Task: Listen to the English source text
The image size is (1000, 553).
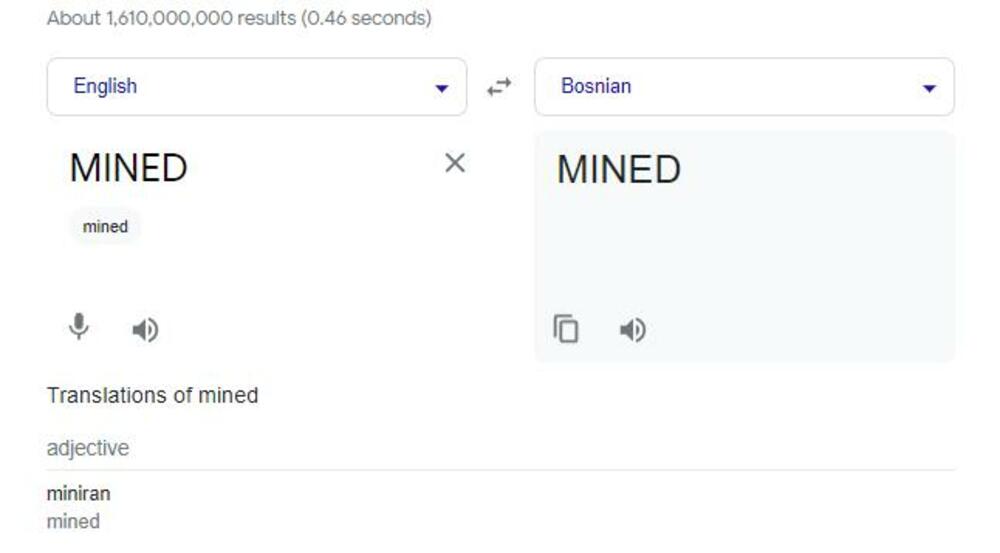Action: 146,329
